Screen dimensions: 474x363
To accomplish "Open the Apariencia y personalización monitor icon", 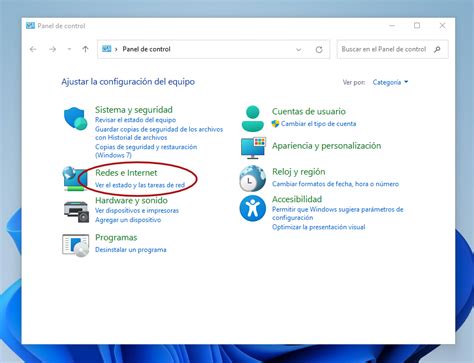I will [253, 147].
